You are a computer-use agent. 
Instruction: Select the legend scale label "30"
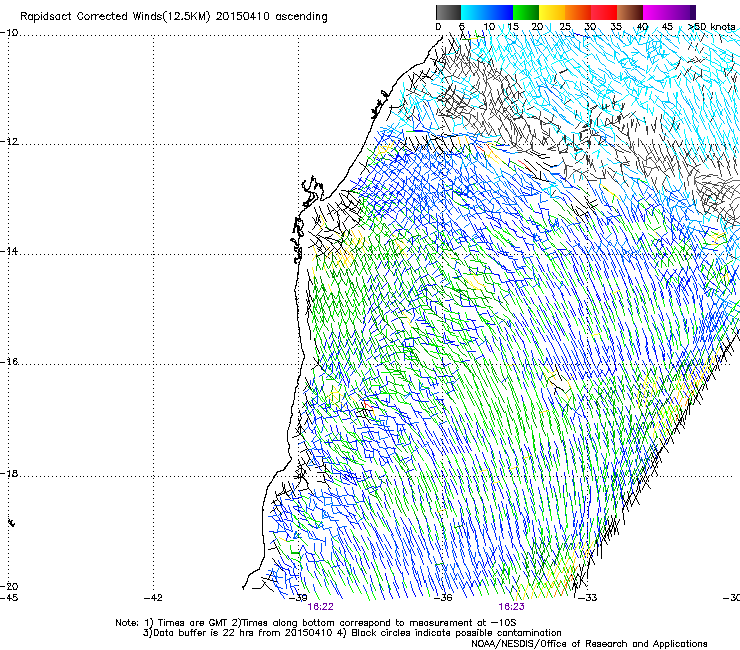(590, 27)
